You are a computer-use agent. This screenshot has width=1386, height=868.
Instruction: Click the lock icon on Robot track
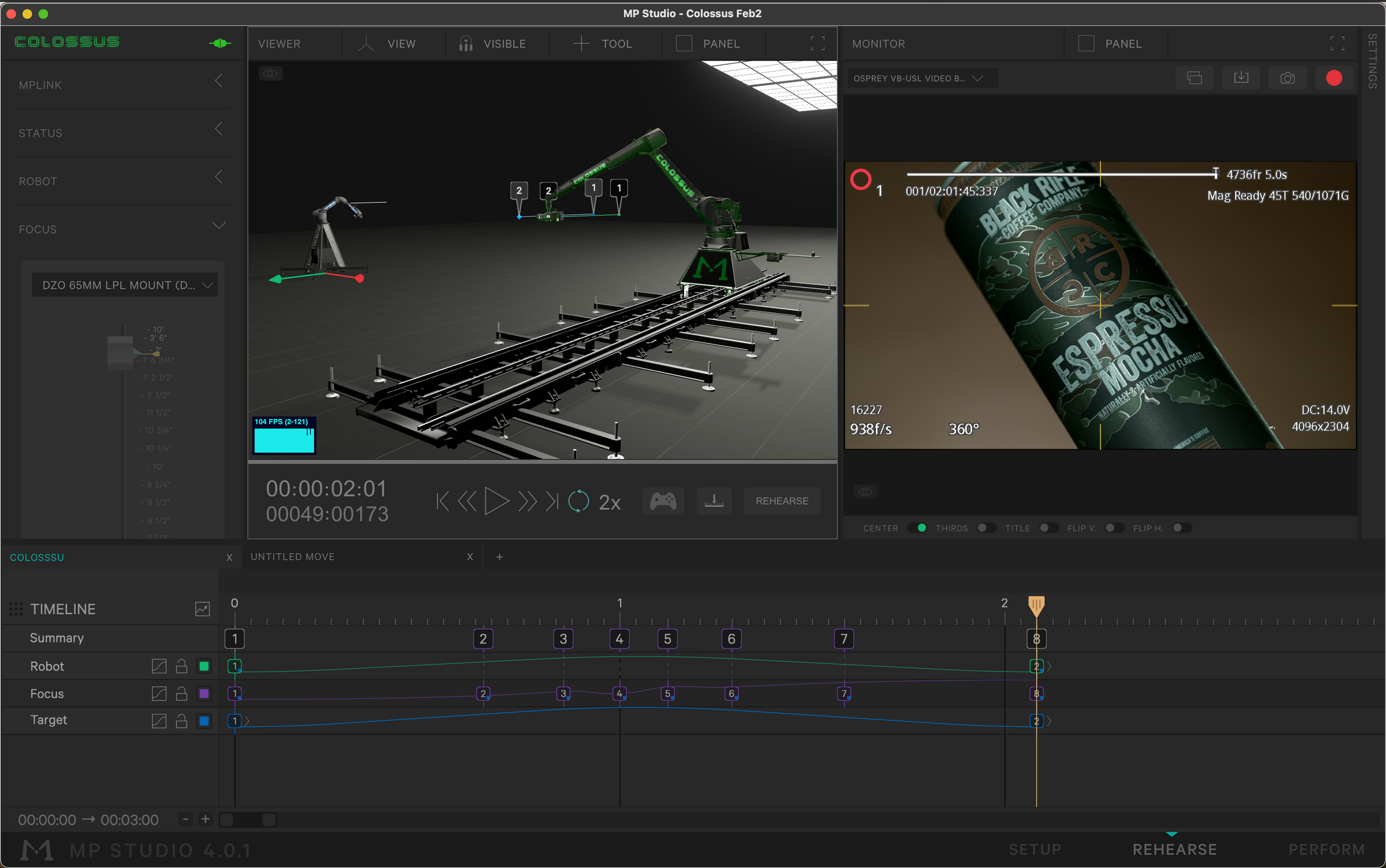181,666
